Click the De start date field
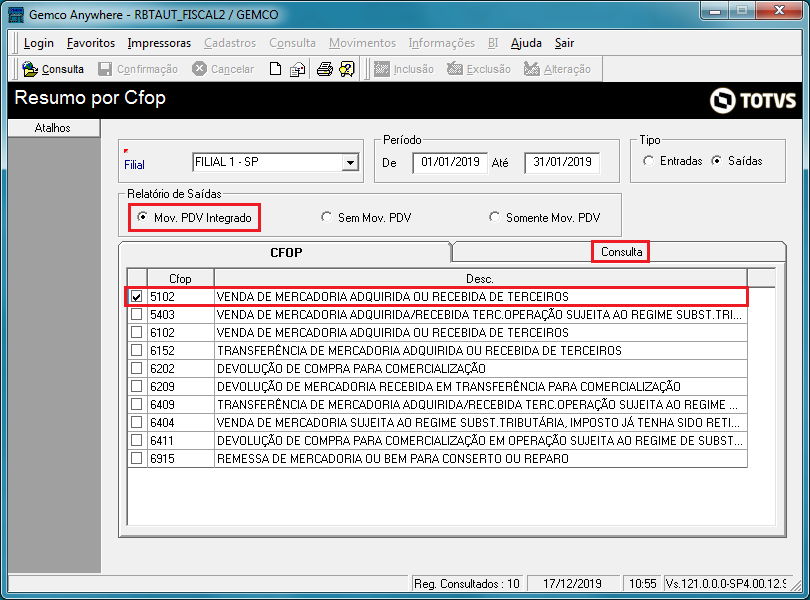The image size is (810, 600). 450,162
